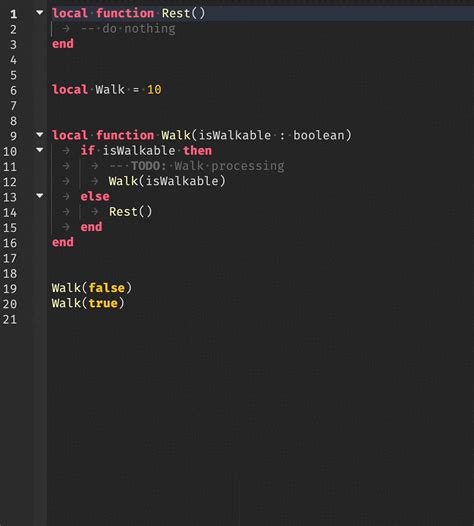The height and width of the screenshot is (526, 474).
Task: Click the recursive 'Walk(isWalkable)' call on line 12
Action: (x=167, y=181)
